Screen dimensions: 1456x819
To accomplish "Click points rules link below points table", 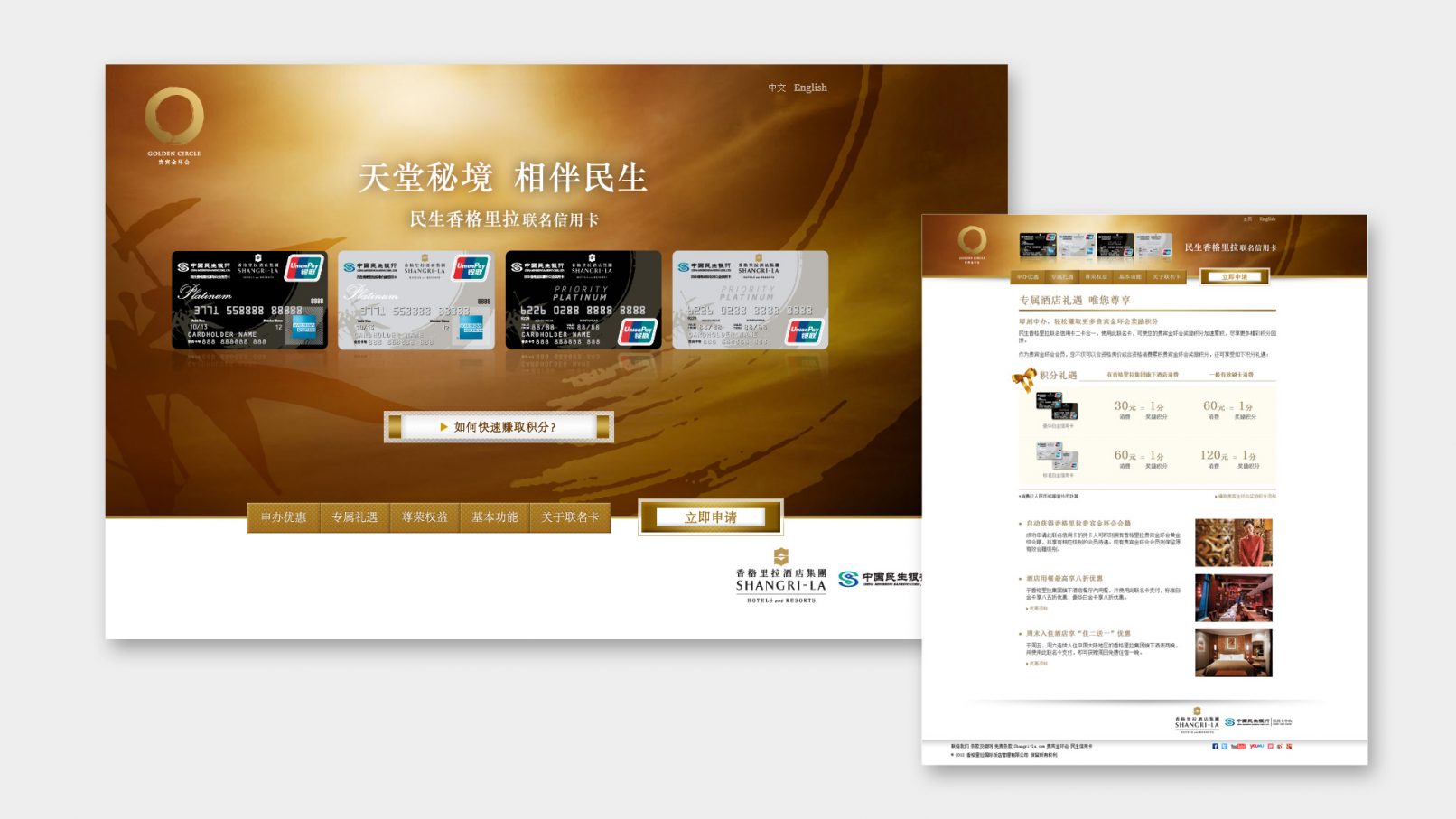I will pos(1246,496).
